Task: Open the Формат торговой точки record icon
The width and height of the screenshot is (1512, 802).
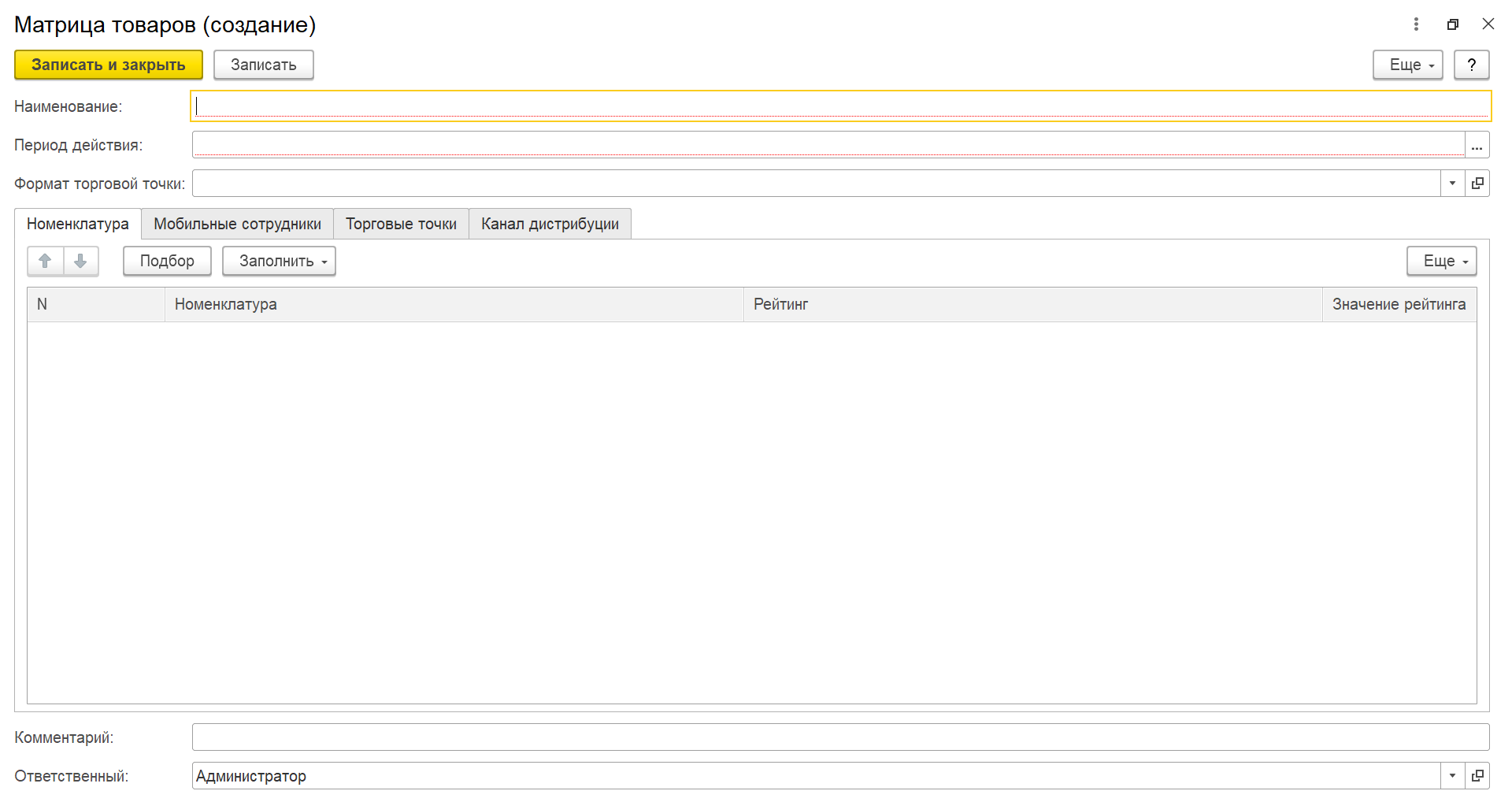Action: [x=1477, y=184]
